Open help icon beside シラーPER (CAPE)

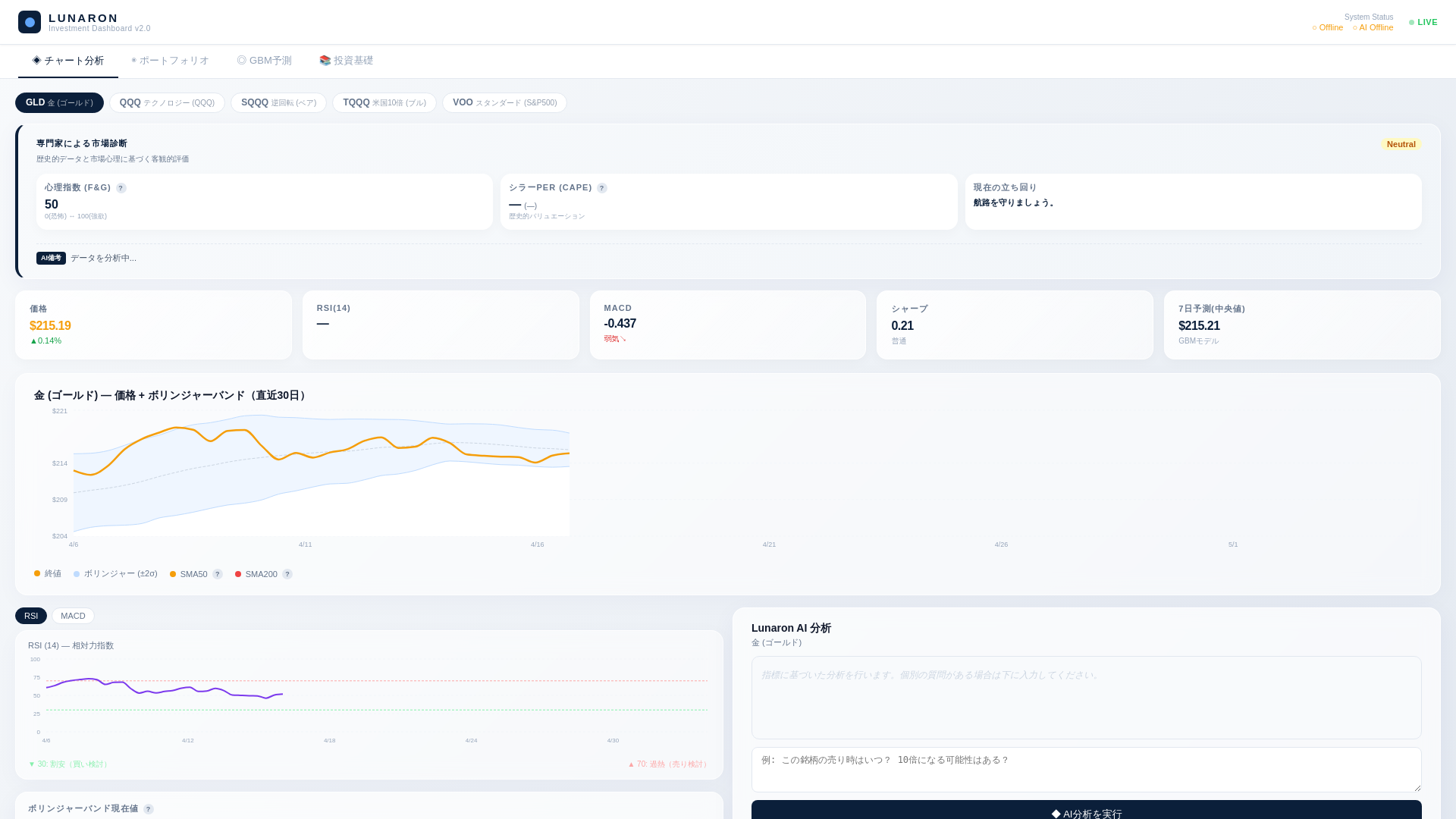(x=602, y=188)
